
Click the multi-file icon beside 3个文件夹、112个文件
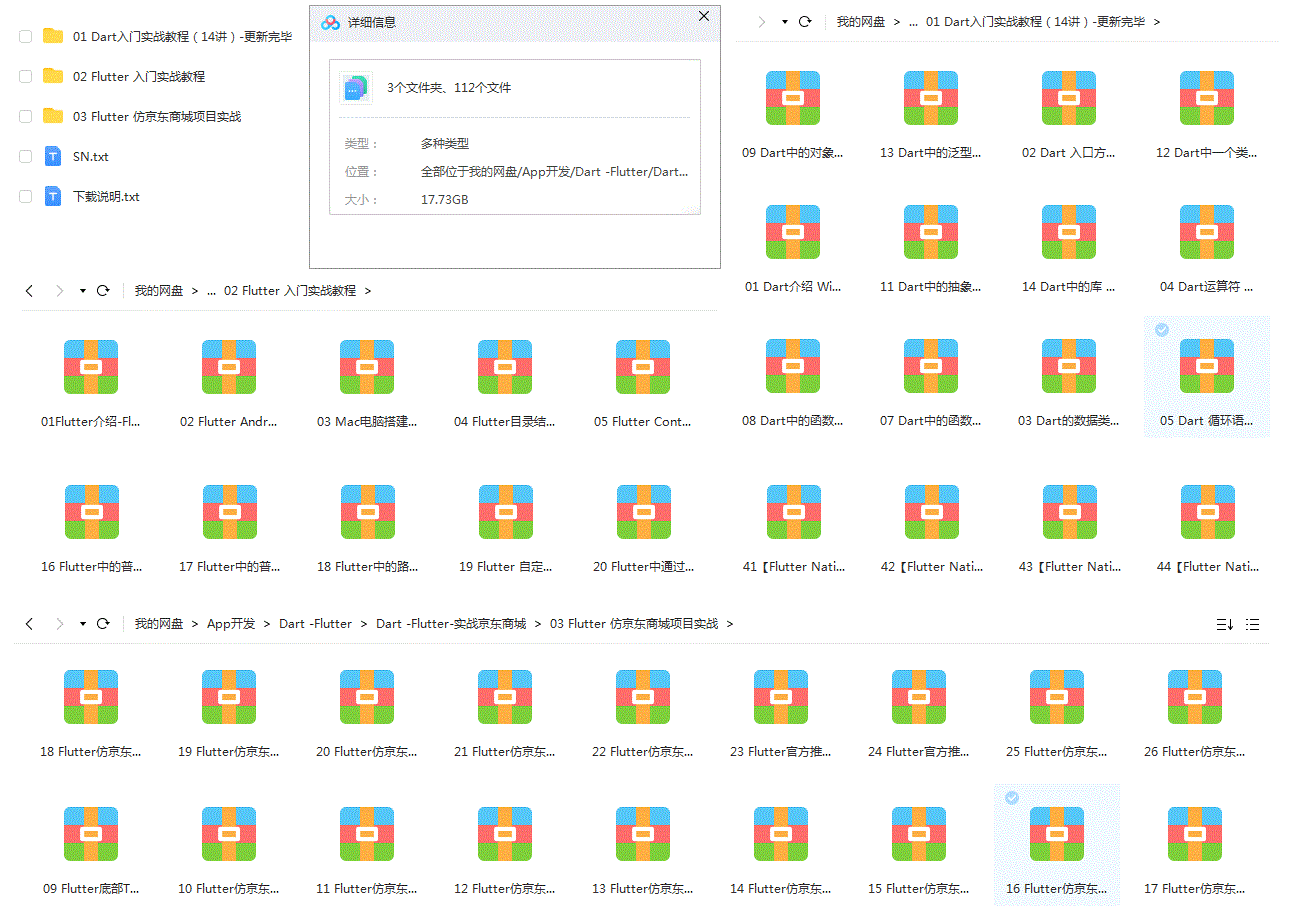[x=355, y=88]
